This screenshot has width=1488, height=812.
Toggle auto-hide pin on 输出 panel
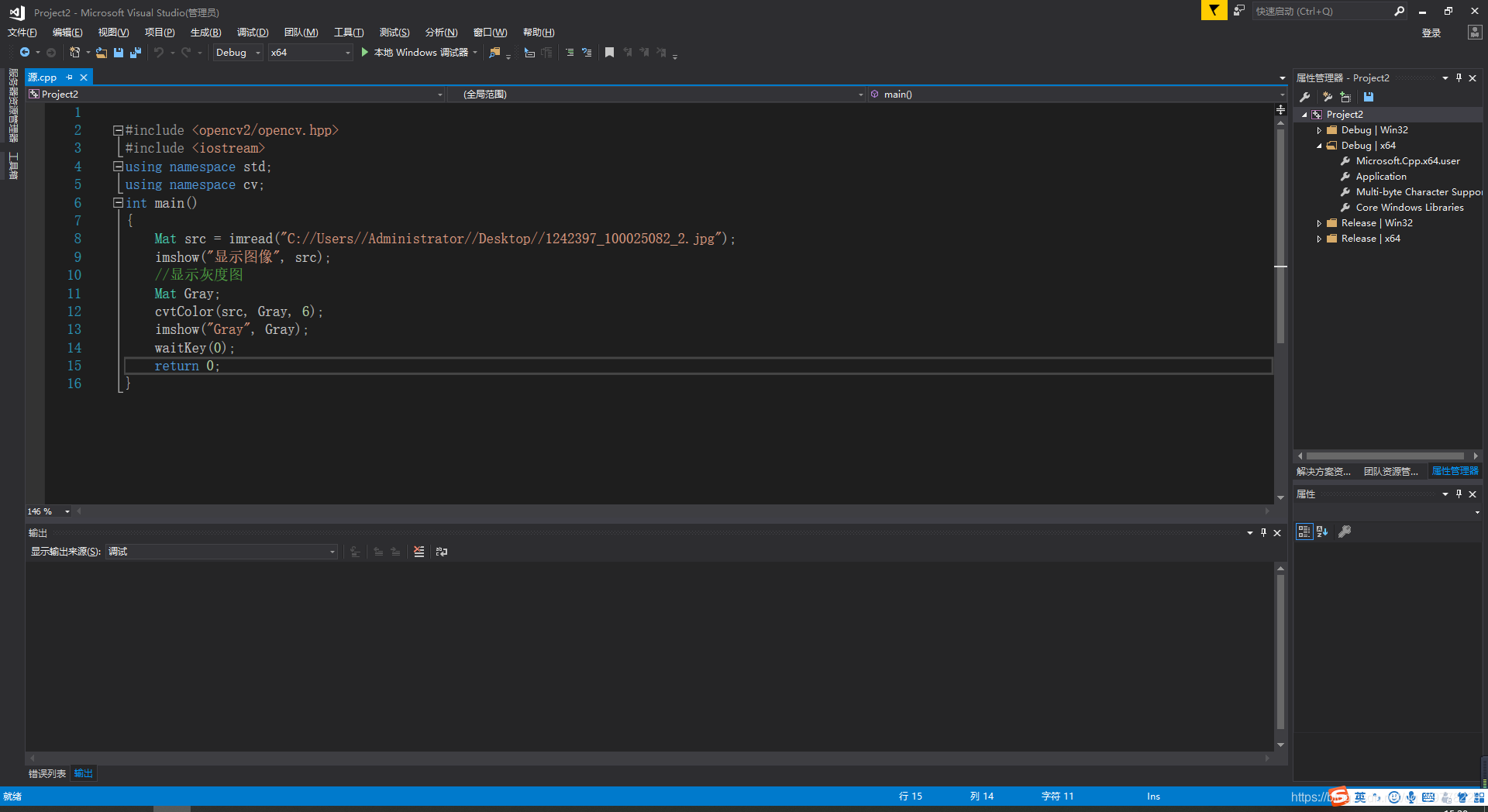(1263, 532)
